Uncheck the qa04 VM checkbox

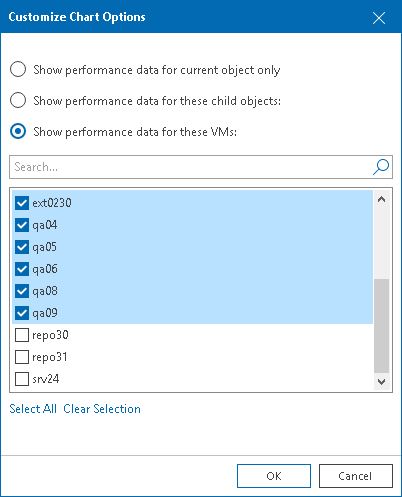point(22,225)
